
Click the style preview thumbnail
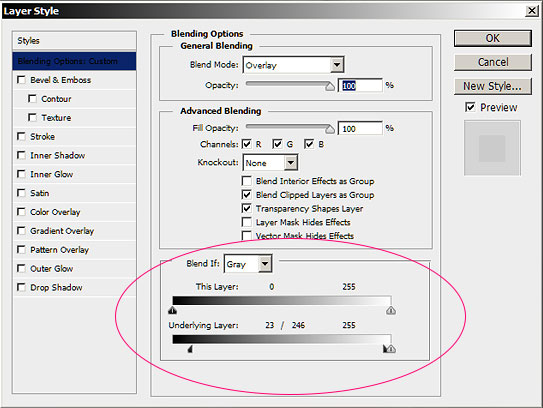[x=492, y=148]
